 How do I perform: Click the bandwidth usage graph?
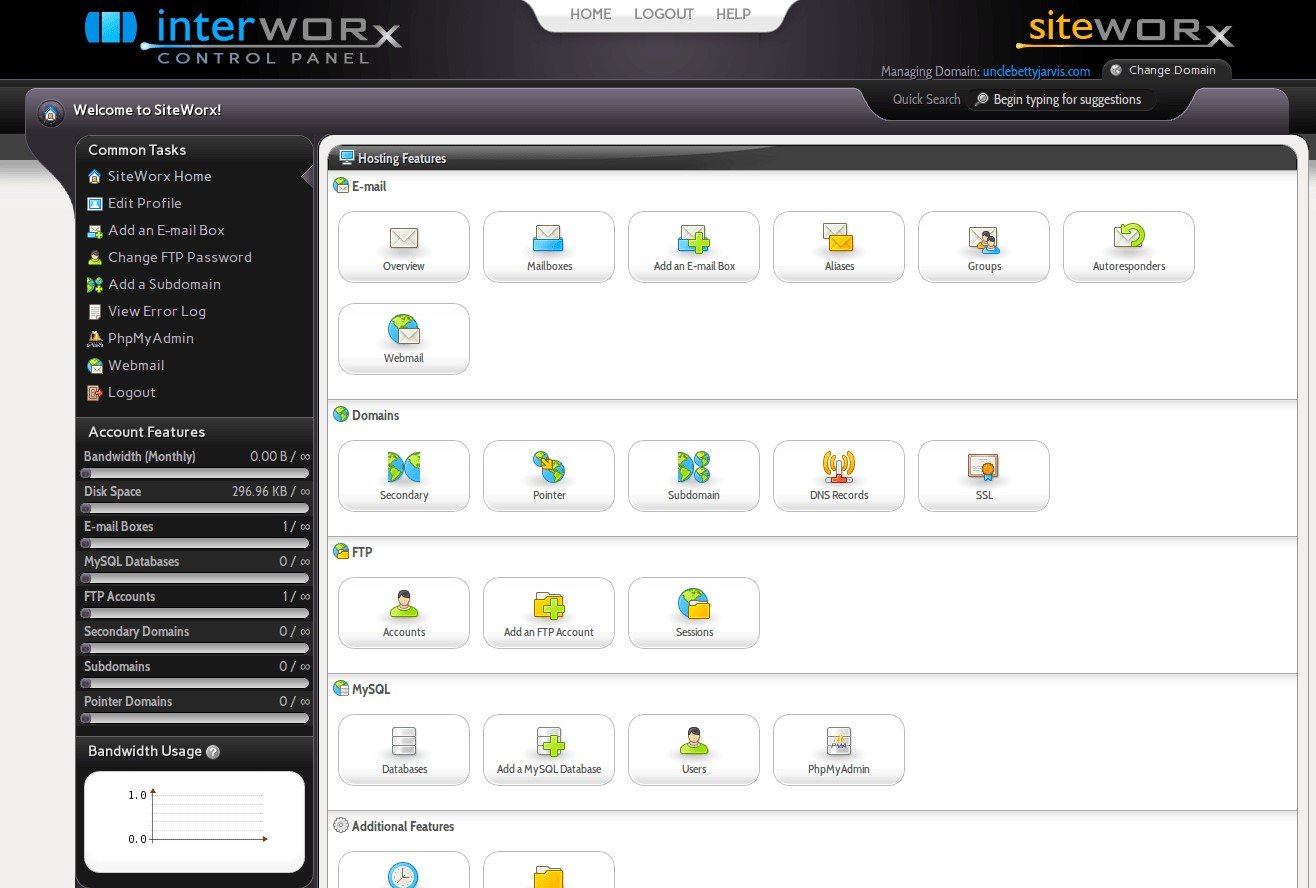point(194,821)
